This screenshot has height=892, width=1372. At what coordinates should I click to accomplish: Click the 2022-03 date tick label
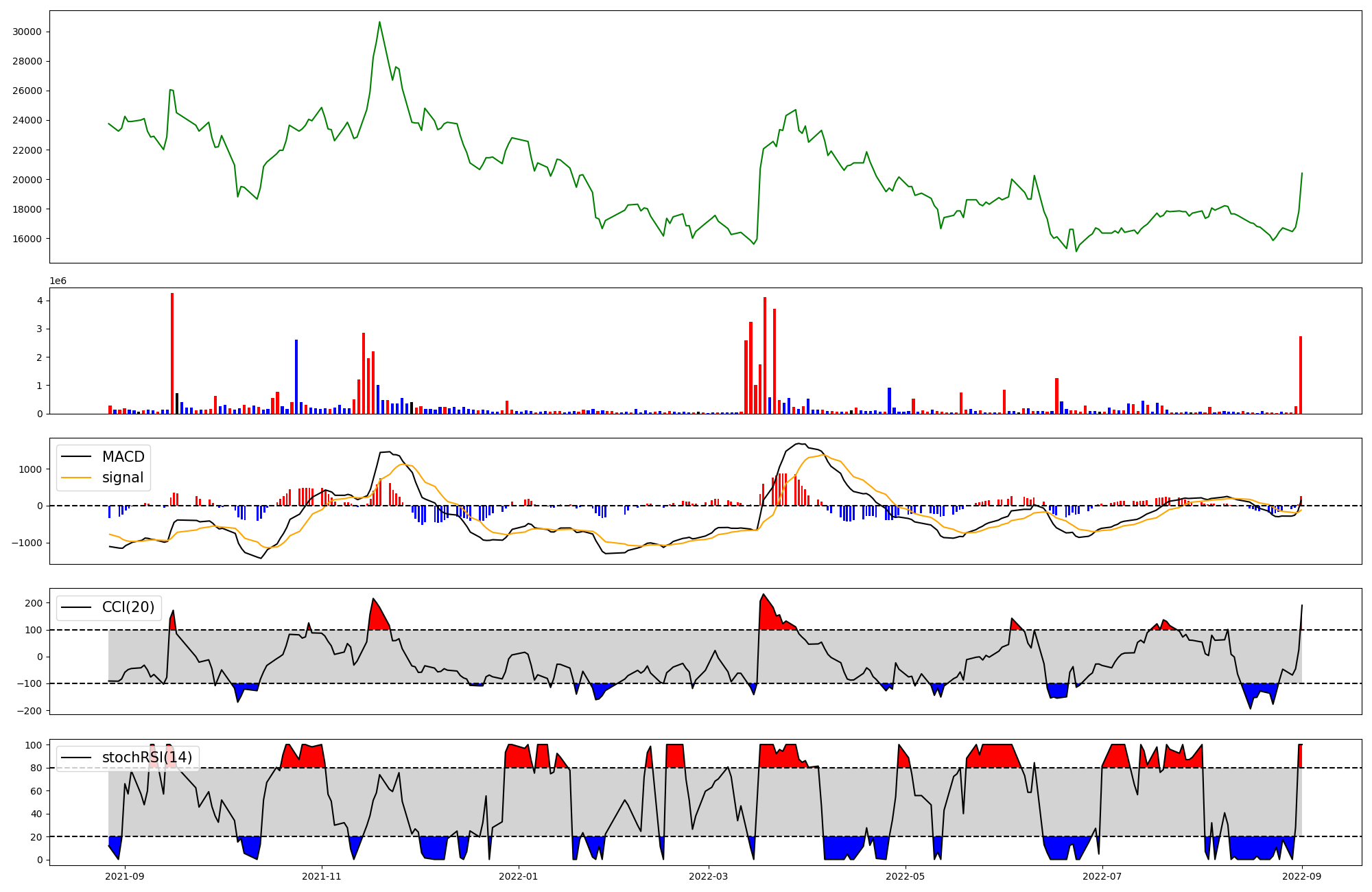click(x=709, y=876)
